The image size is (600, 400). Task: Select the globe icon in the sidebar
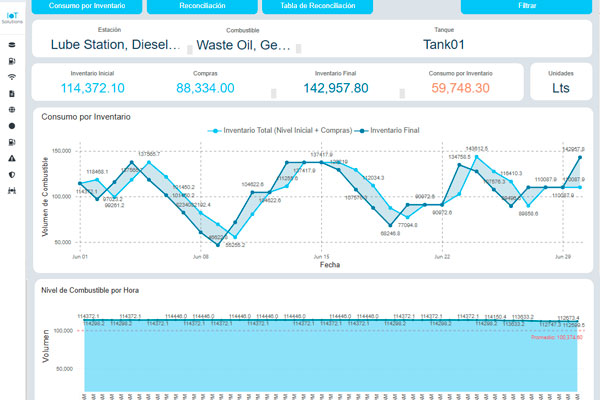point(11,110)
